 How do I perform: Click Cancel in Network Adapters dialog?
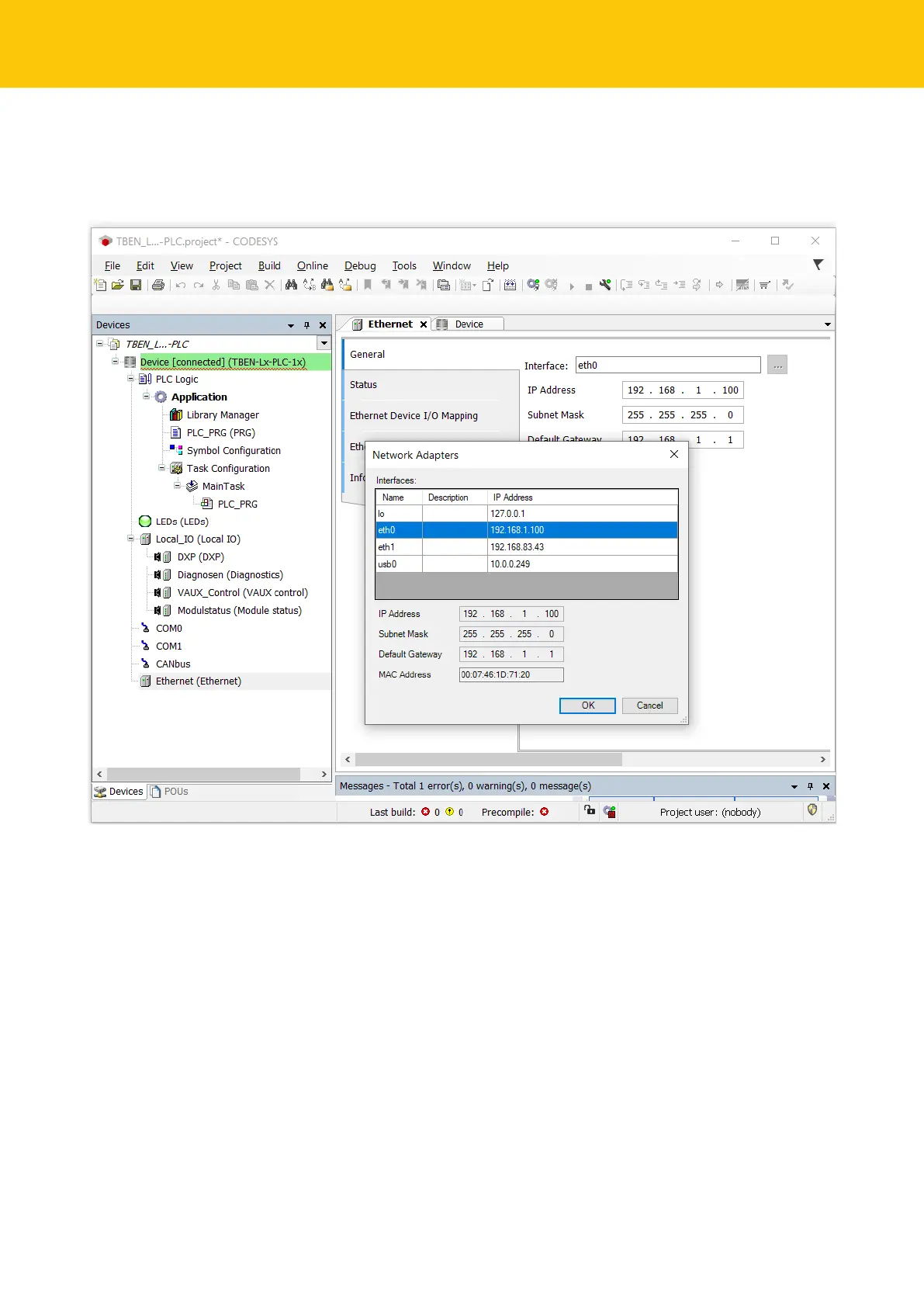pyautogui.click(x=650, y=706)
